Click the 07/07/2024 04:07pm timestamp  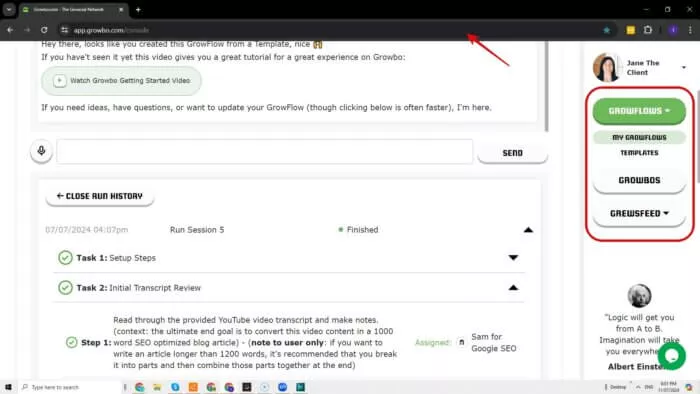[87, 230]
